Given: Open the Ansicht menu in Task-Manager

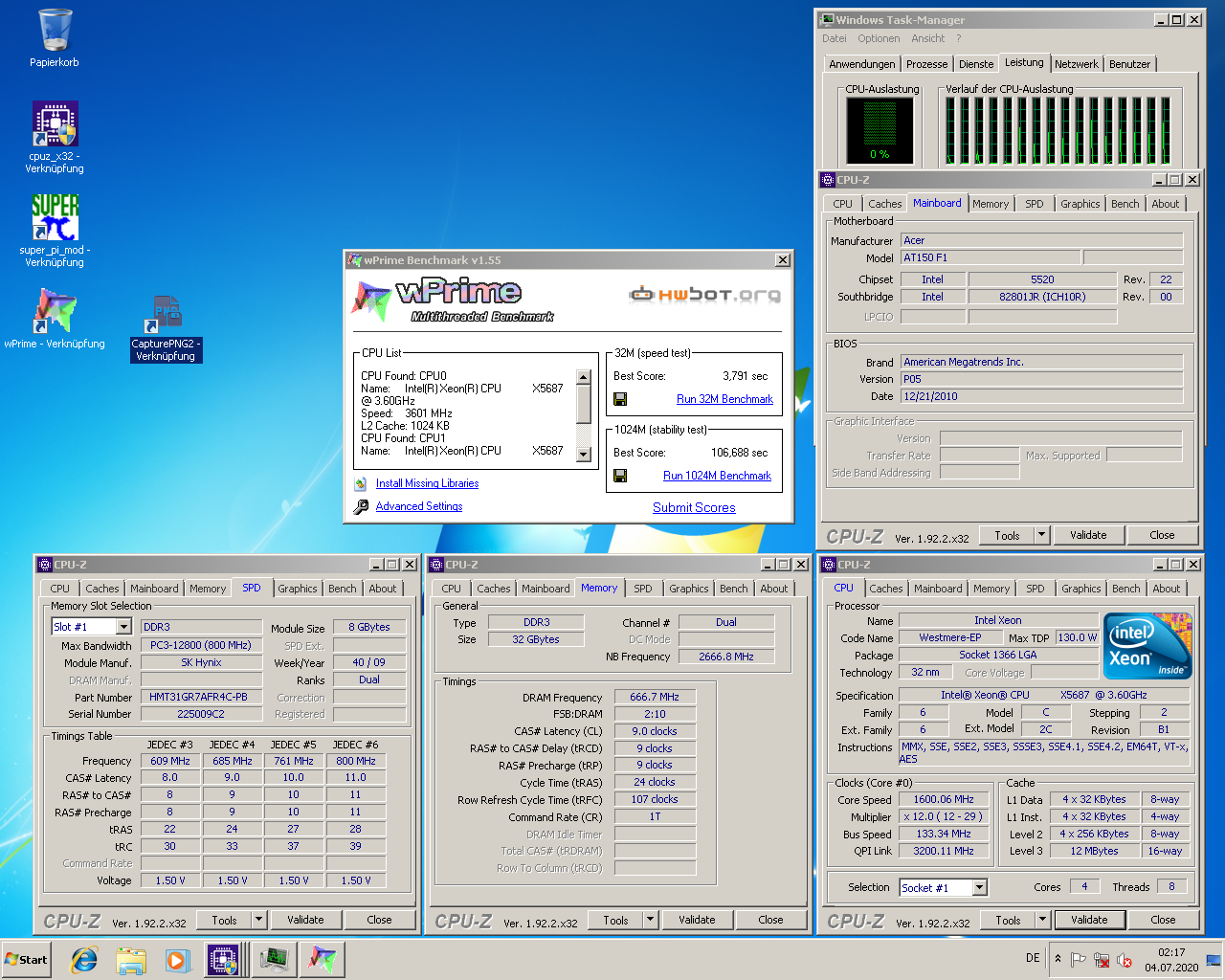Looking at the screenshot, I should [x=928, y=39].
